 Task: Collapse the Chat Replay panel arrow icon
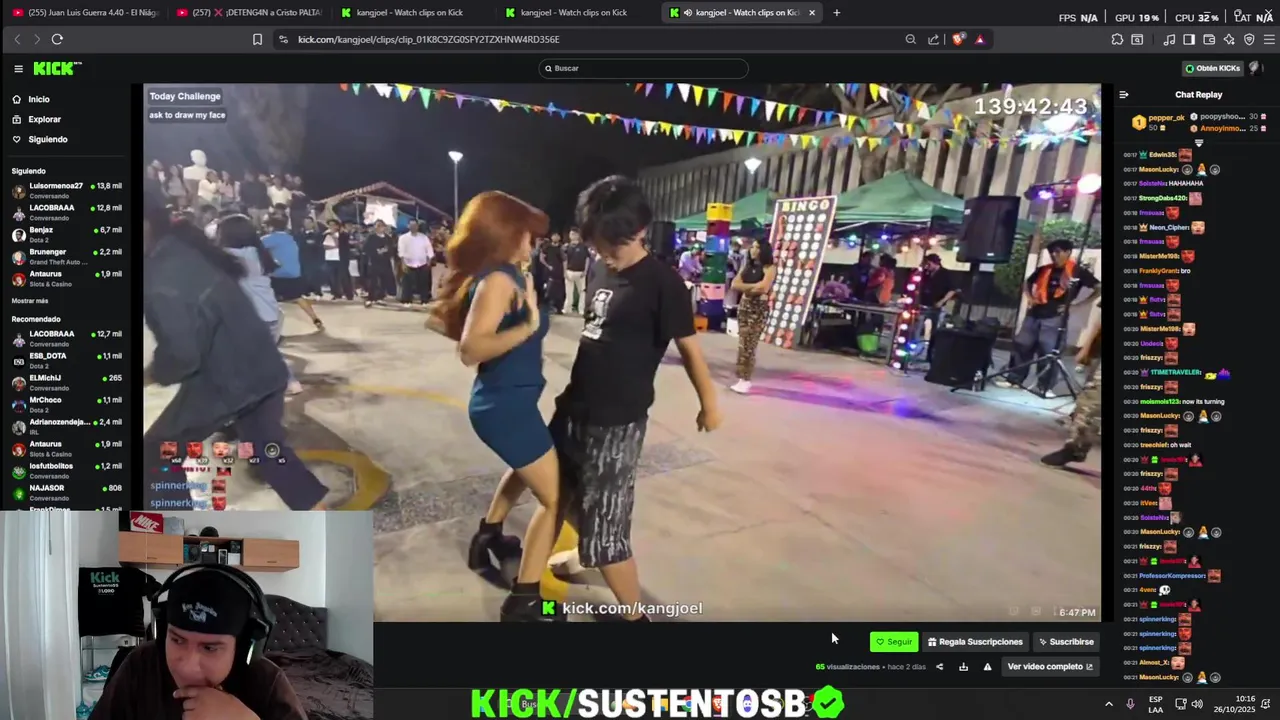tap(1123, 95)
